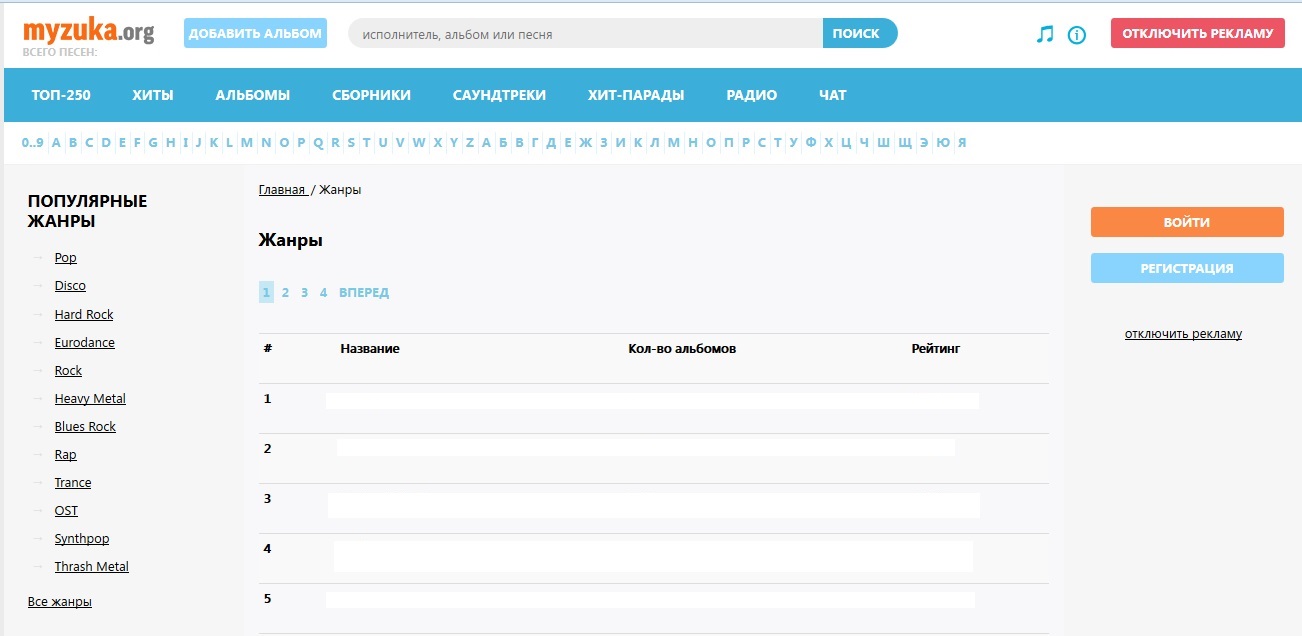Click ОТКЛЮЧИТЬ РЕКЛАМУ red button
The width and height of the screenshot is (1302, 636).
coord(1197,33)
